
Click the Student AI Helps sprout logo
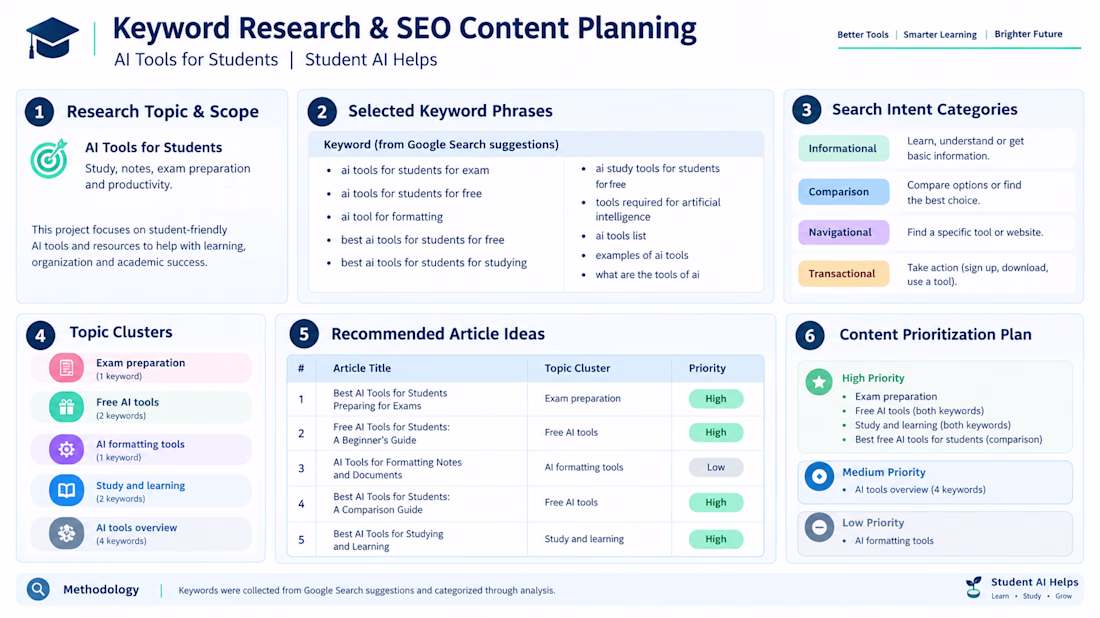[x=974, y=587]
